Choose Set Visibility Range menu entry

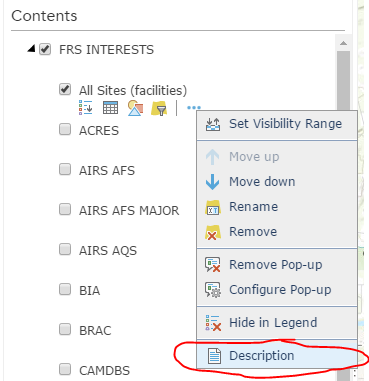pyautogui.click(x=277, y=124)
